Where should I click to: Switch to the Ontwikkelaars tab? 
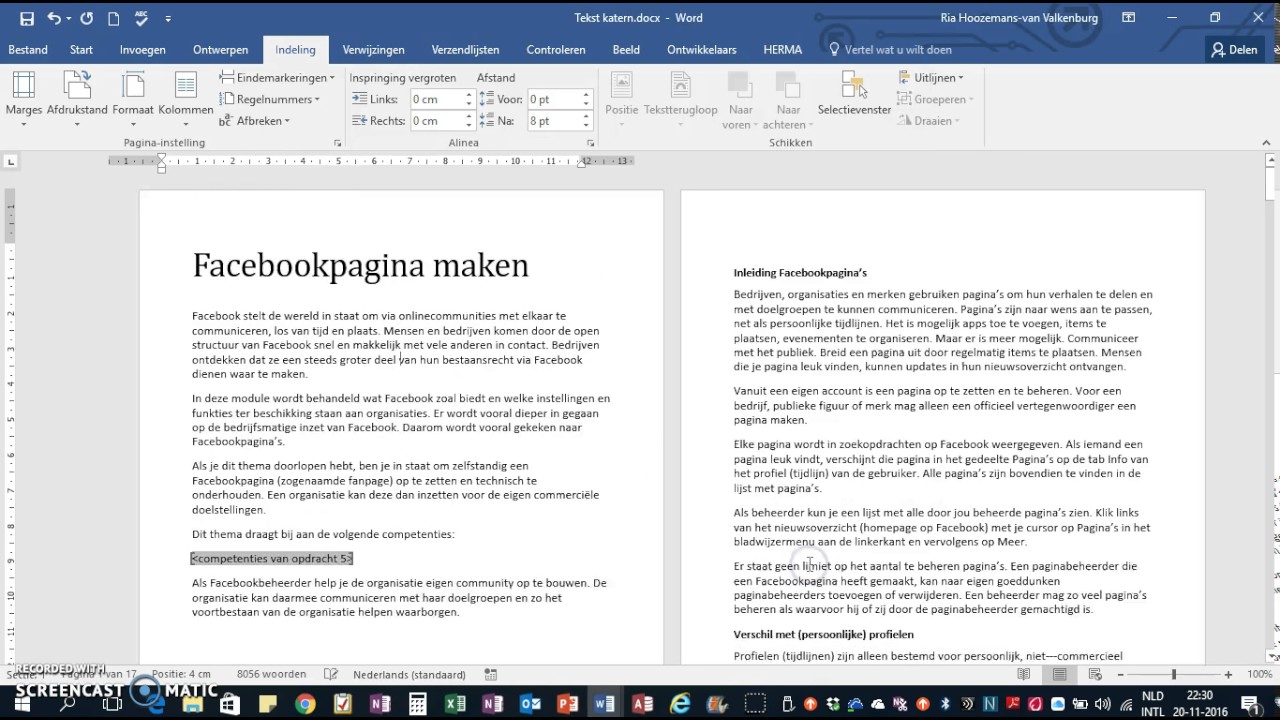pyautogui.click(x=702, y=49)
